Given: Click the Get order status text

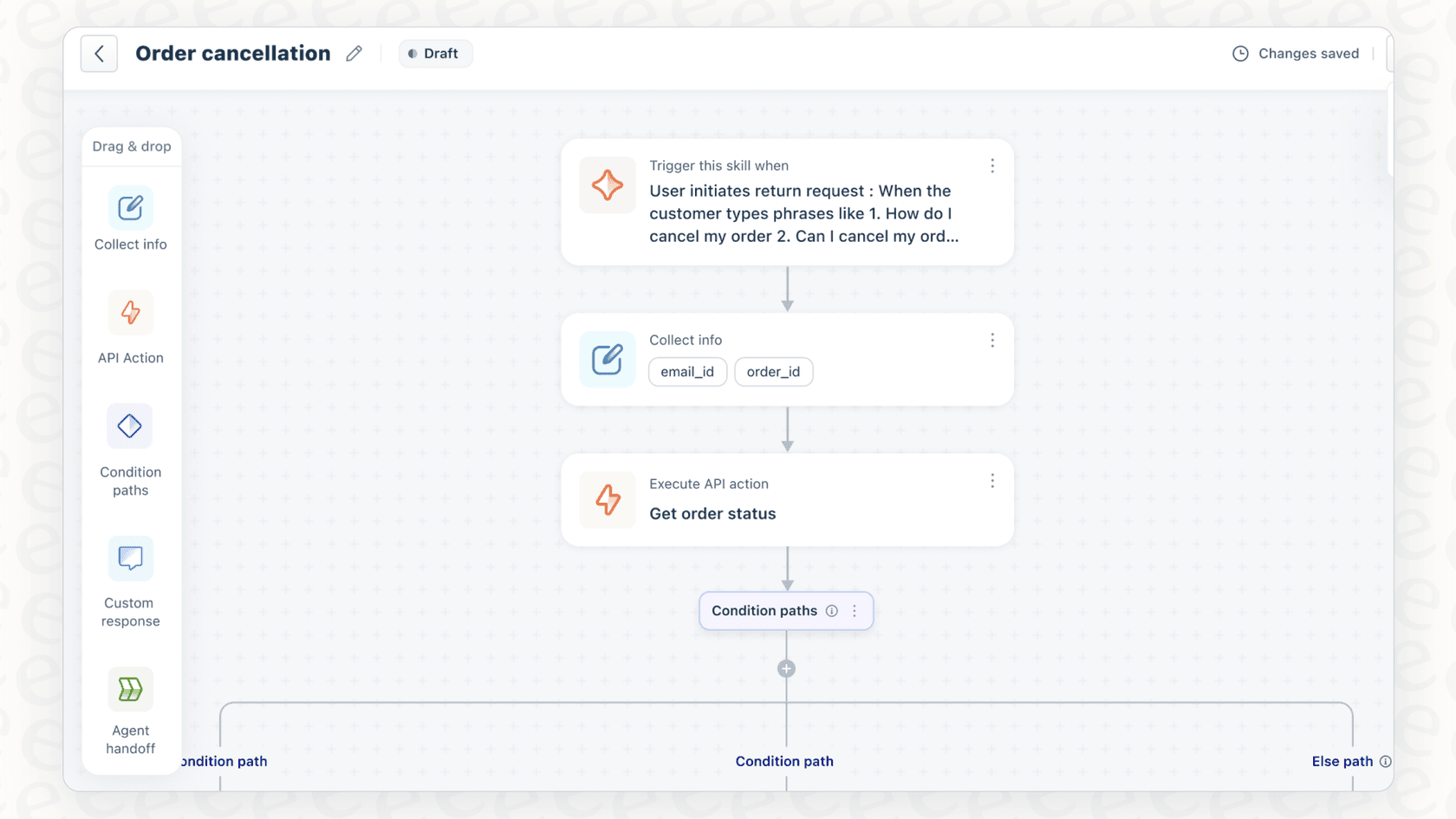Looking at the screenshot, I should [x=712, y=514].
